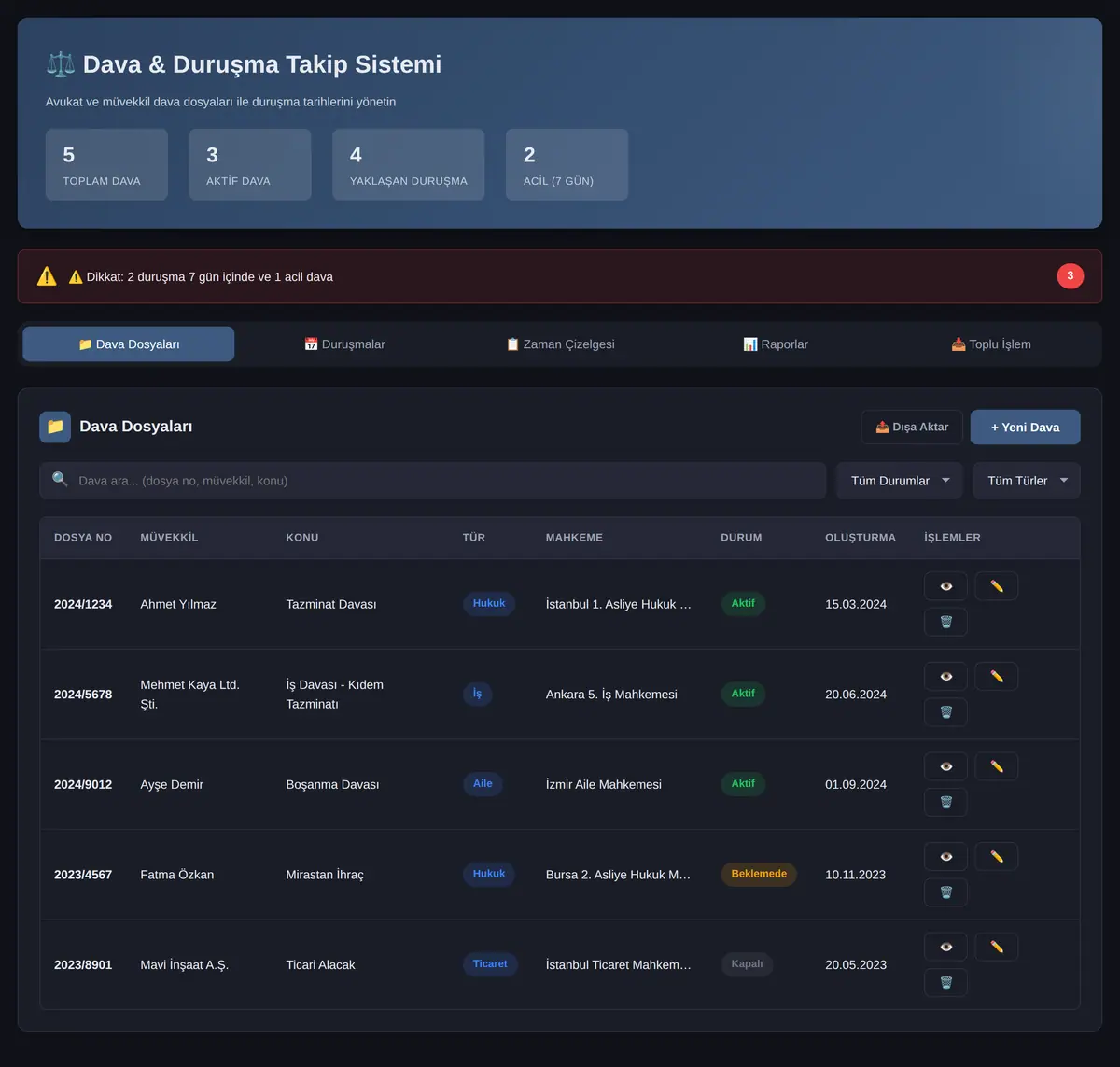The image size is (1120, 1067).
Task: Click the folder icon beside Dava Dosyaları heading
Action: [x=55, y=427]
